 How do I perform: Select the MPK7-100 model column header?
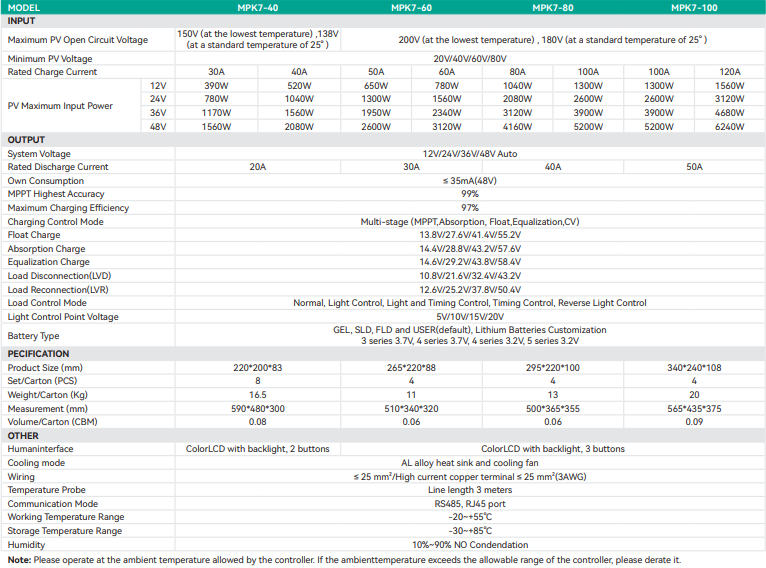(x=694, y=8)
